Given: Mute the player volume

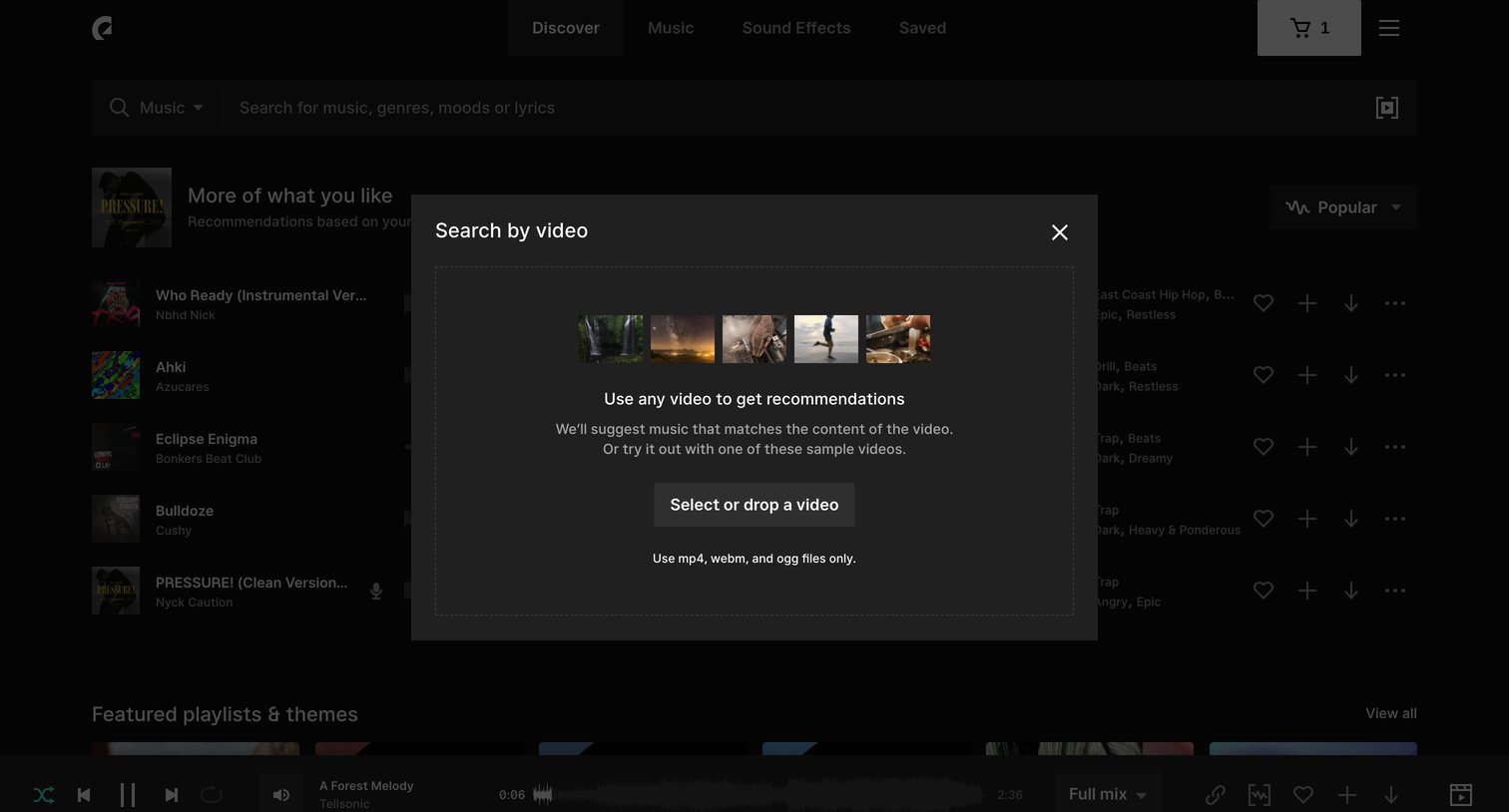Looking at the screenshot, I should pos(281,795).
